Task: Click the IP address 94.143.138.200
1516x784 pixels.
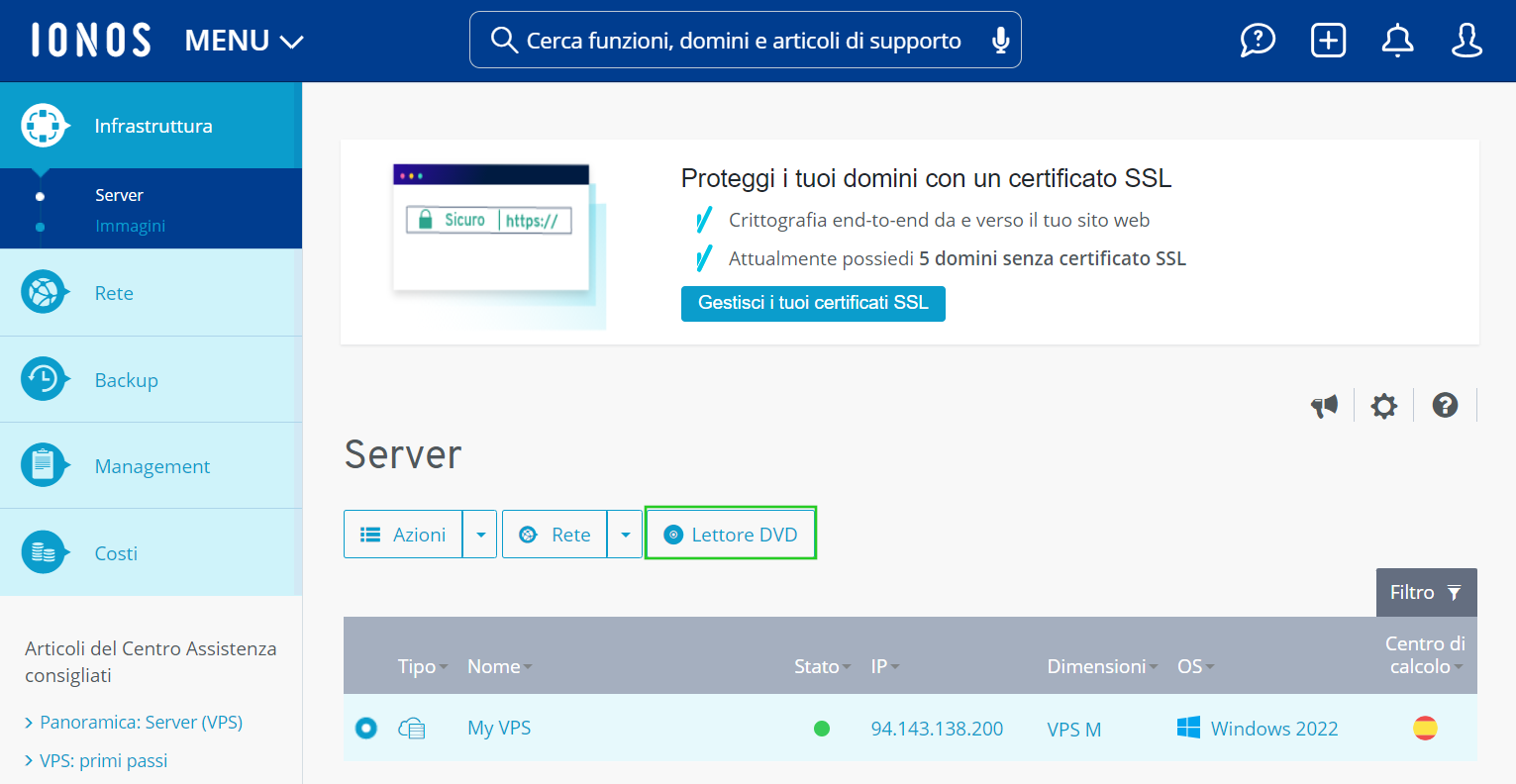Action: [937, 729]
